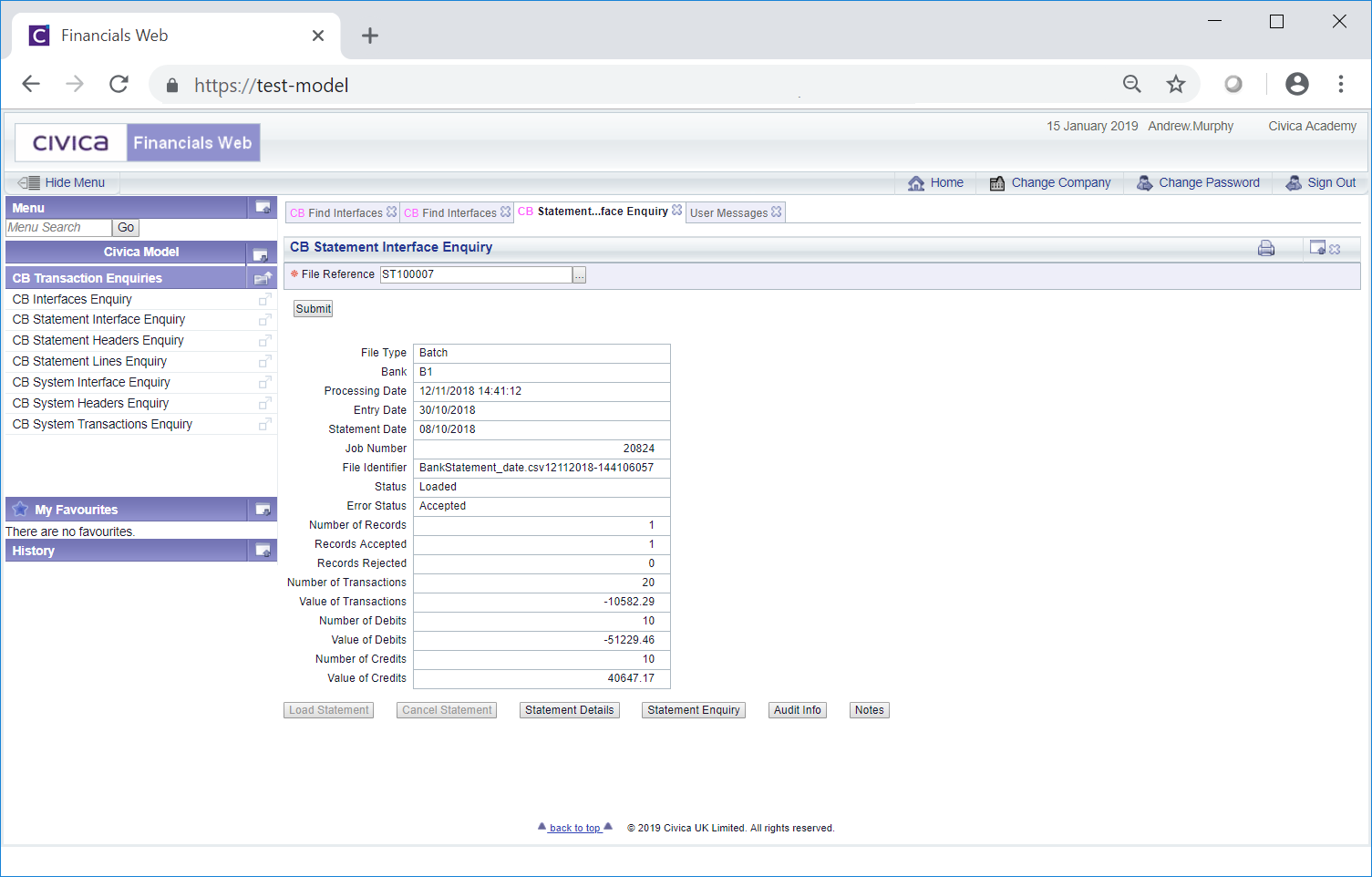Image resolution: width=1372 pixels, height=877 pixels.
Task: Click the Sign Out link
Action: click(1332, 182)
